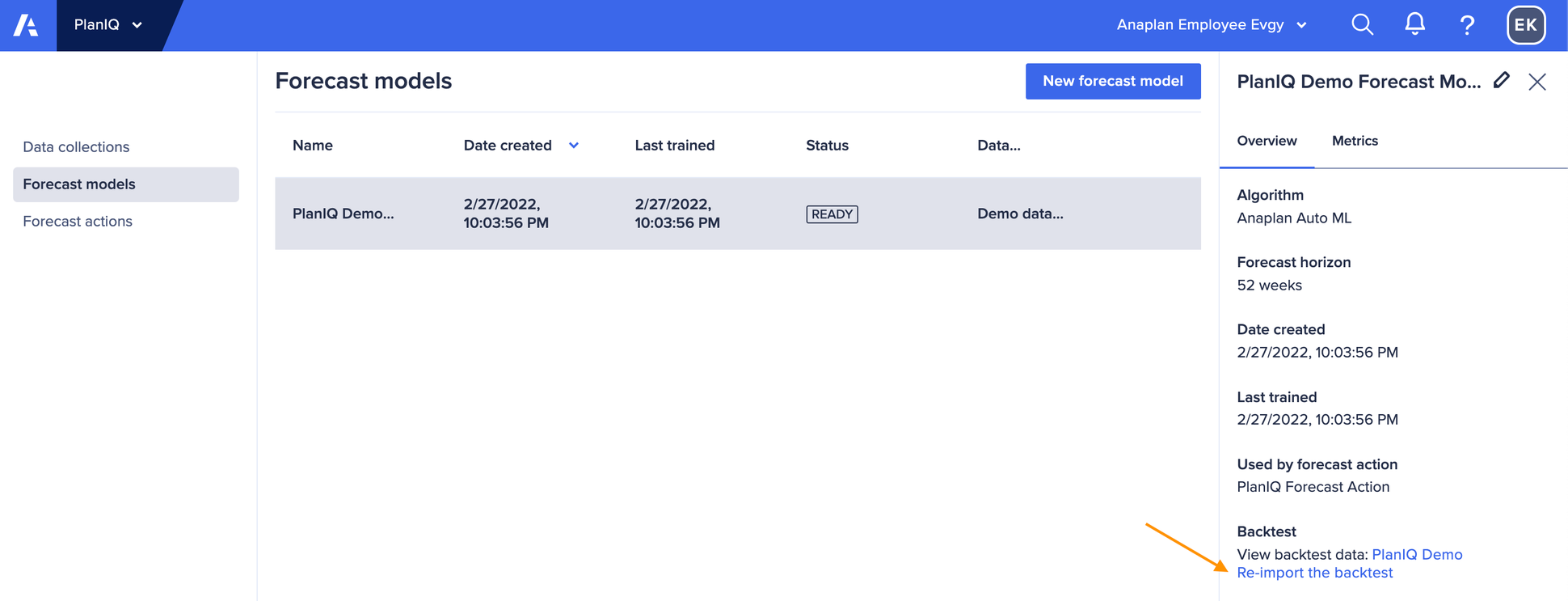The image size is (1568, 601).
Task: Open the EK user avatar menu
Action: [1526, 25]
